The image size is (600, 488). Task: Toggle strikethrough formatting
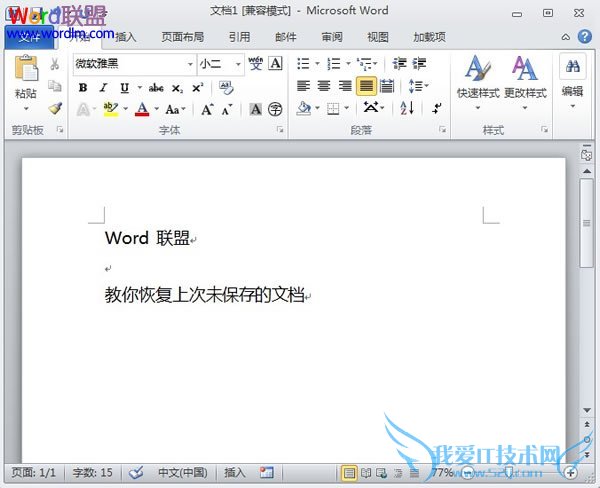click(156, 88)
